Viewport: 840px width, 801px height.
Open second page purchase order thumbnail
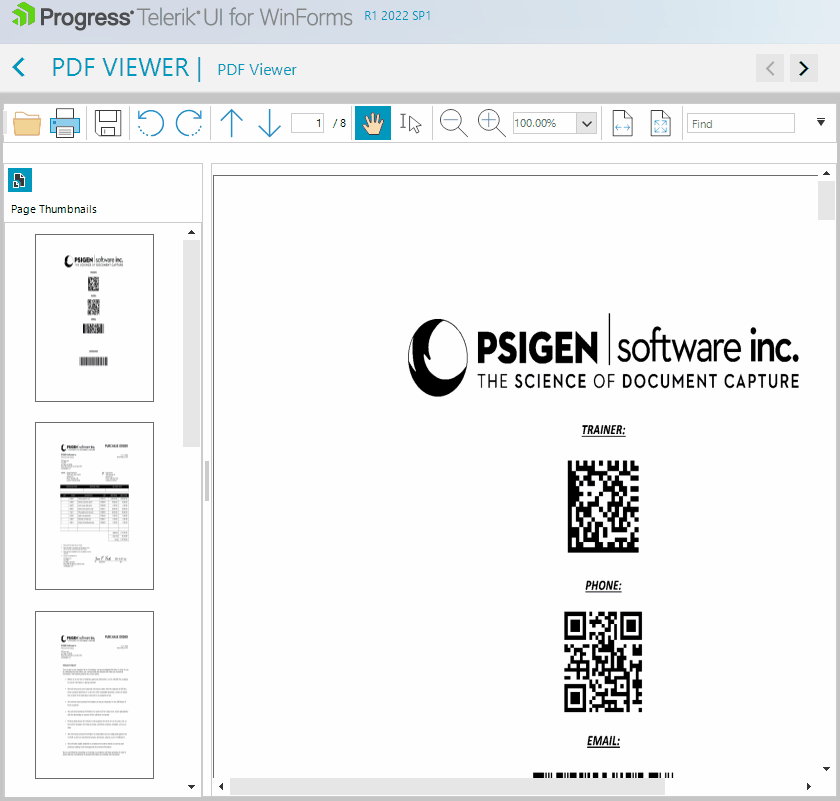coord(94,506)
